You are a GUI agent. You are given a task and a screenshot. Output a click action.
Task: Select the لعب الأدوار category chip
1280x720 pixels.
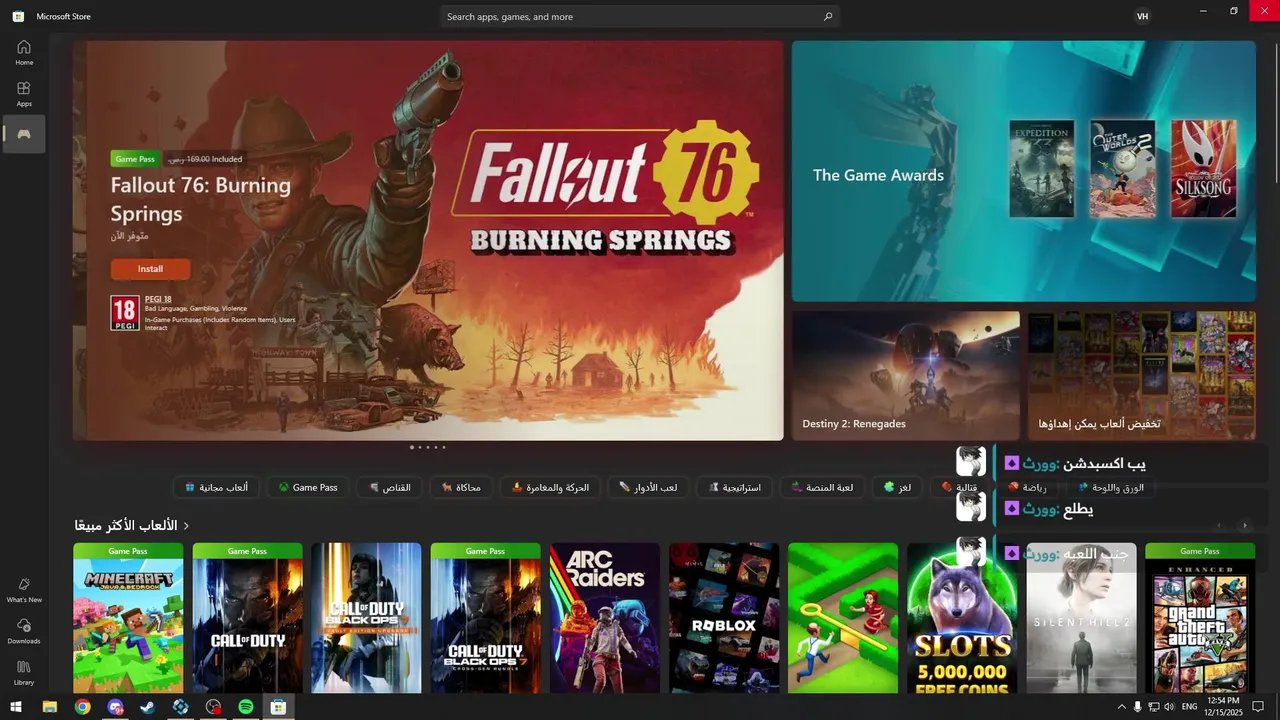coord(647,488)
